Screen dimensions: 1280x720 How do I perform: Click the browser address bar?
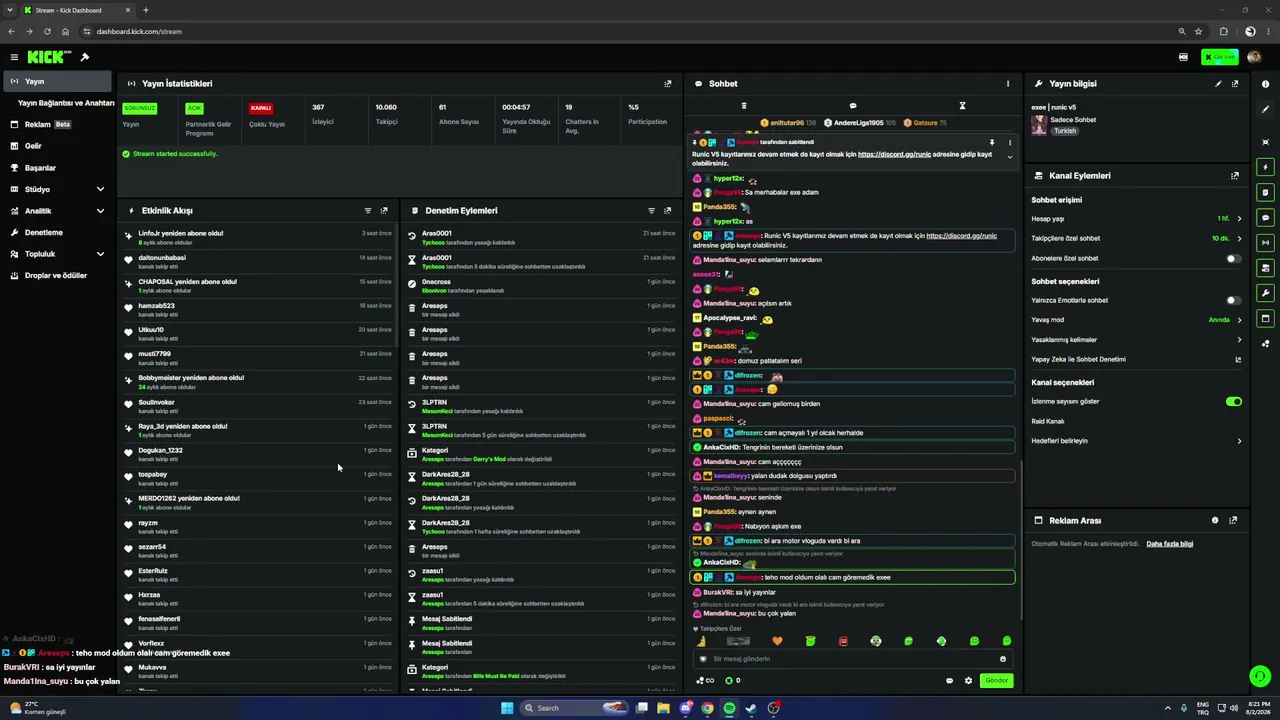coord(630,31)
